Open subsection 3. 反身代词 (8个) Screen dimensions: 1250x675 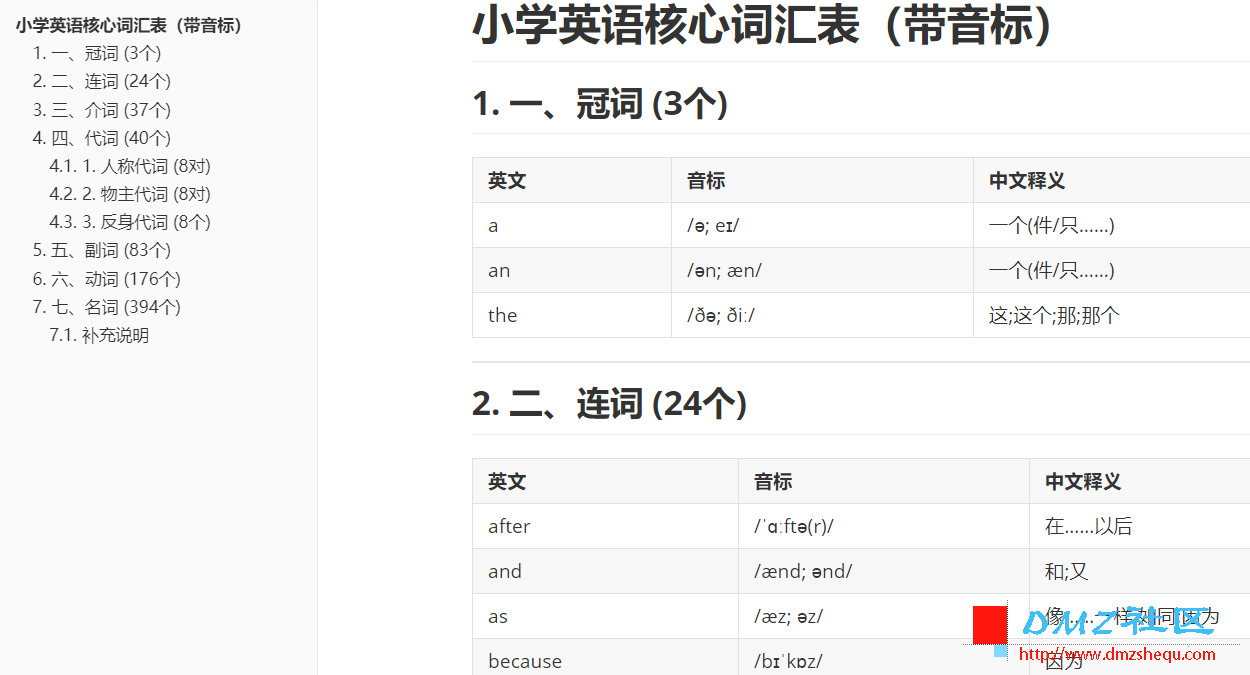130,222
